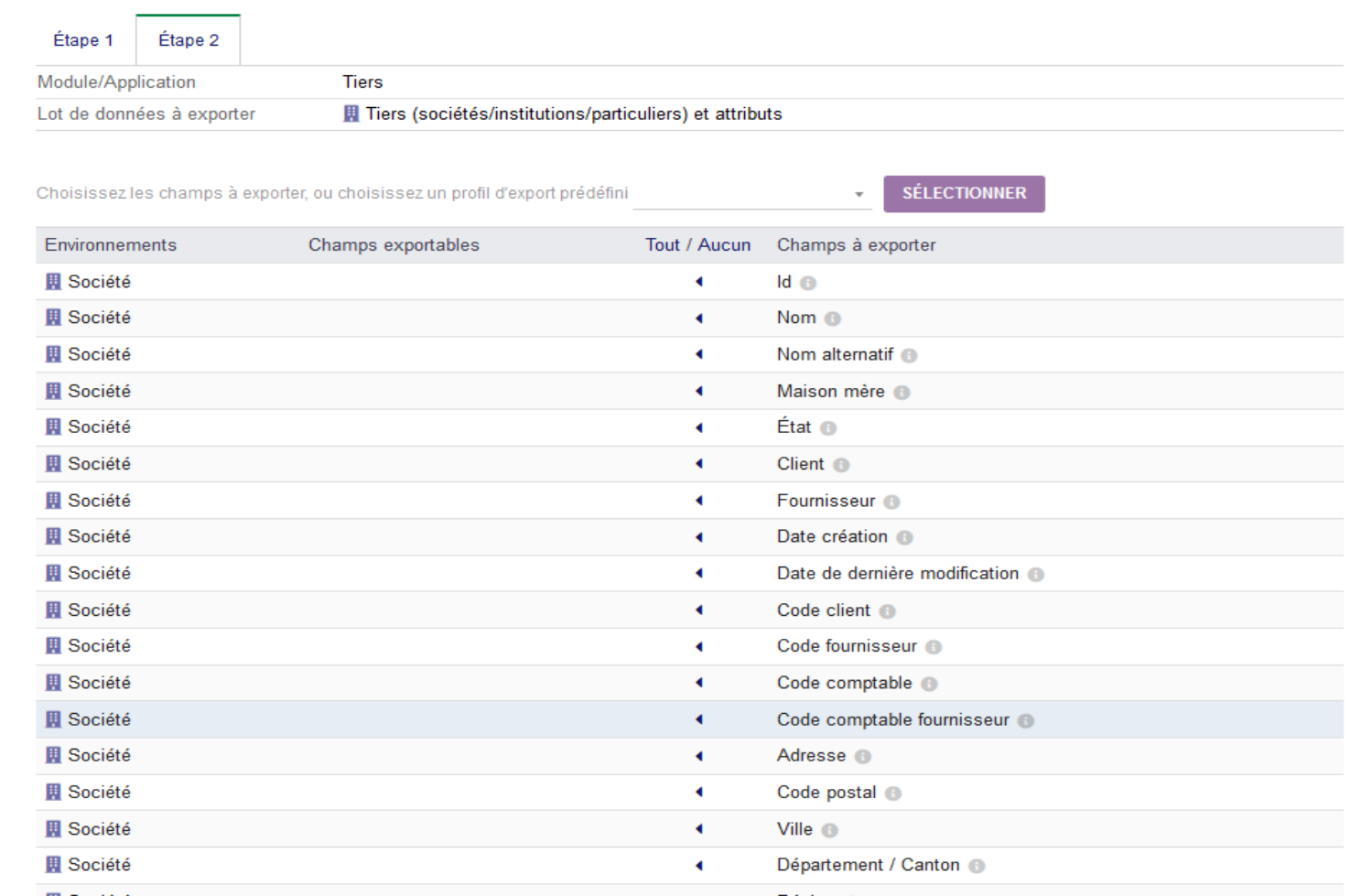Remove the État field using its arrow
Screen dimensions: 1361x896
pos(699,427)
